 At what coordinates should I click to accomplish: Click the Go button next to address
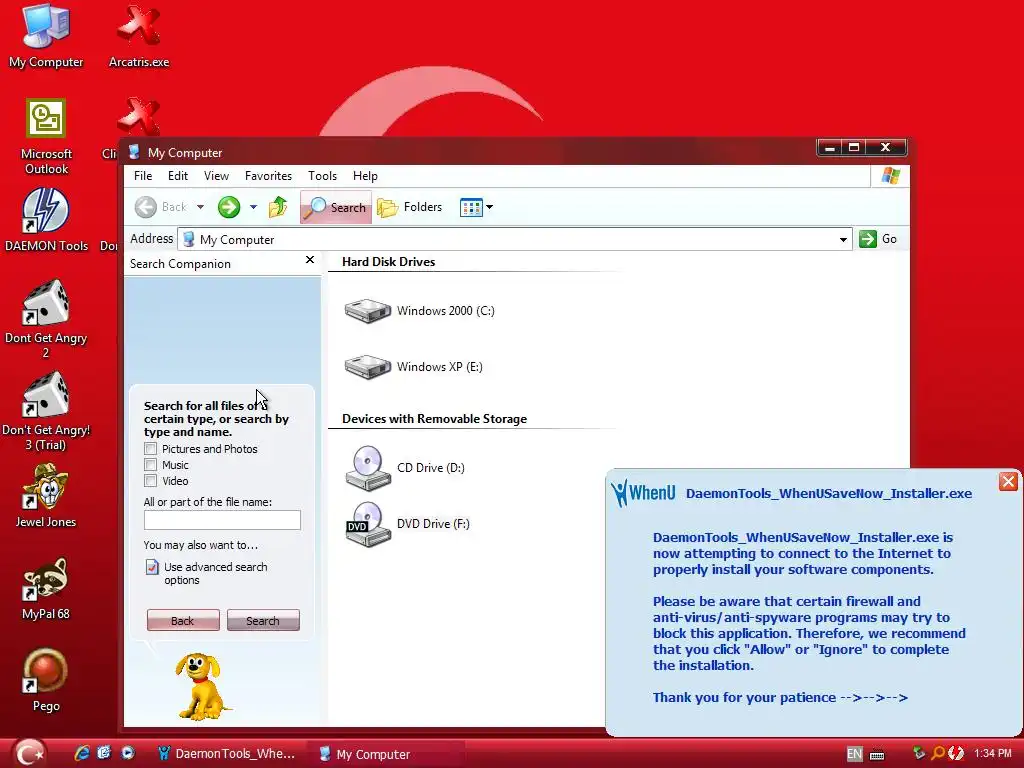[x=878, y=239]
